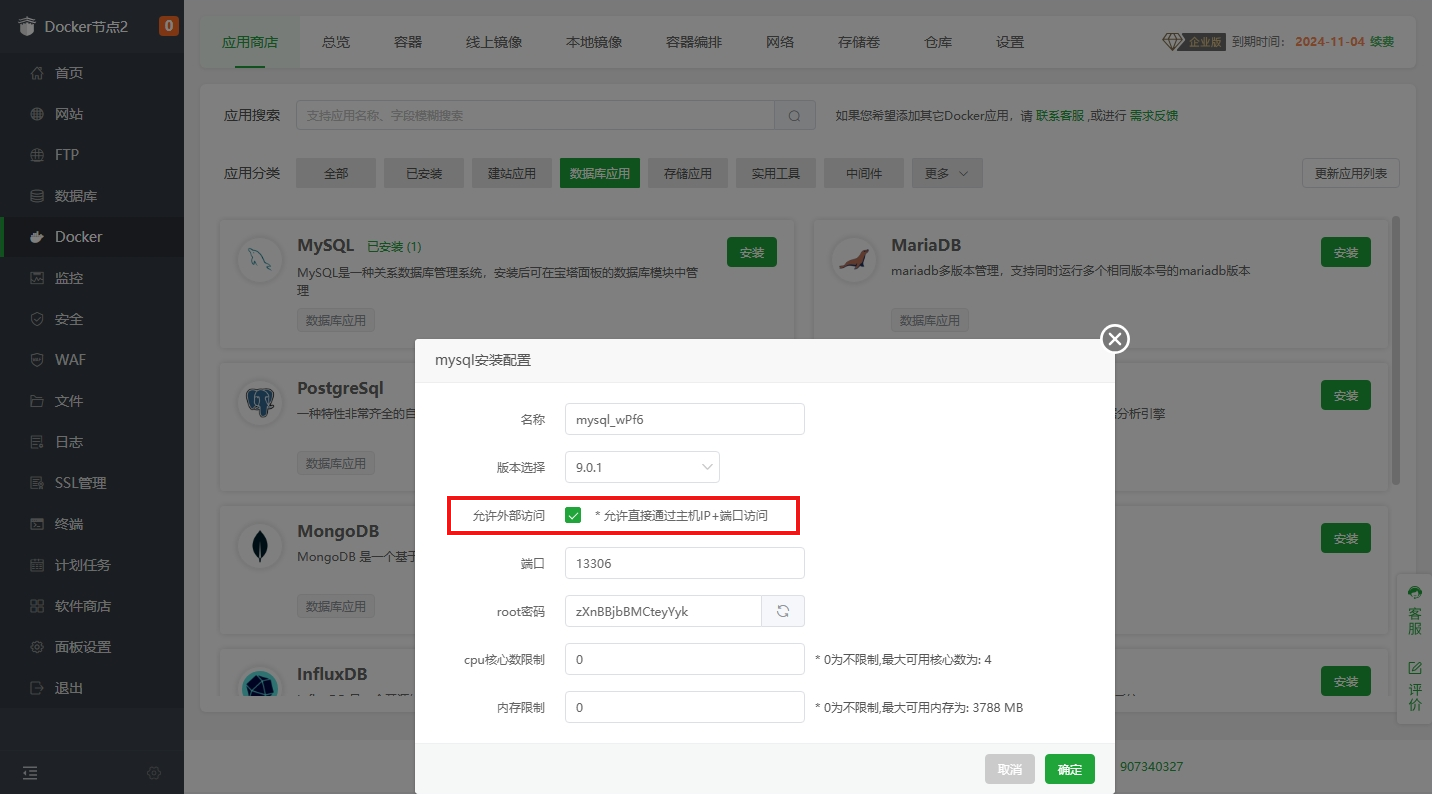Click the 退出 logout sidebar item
1432x794 pixels.
point(92,688)
